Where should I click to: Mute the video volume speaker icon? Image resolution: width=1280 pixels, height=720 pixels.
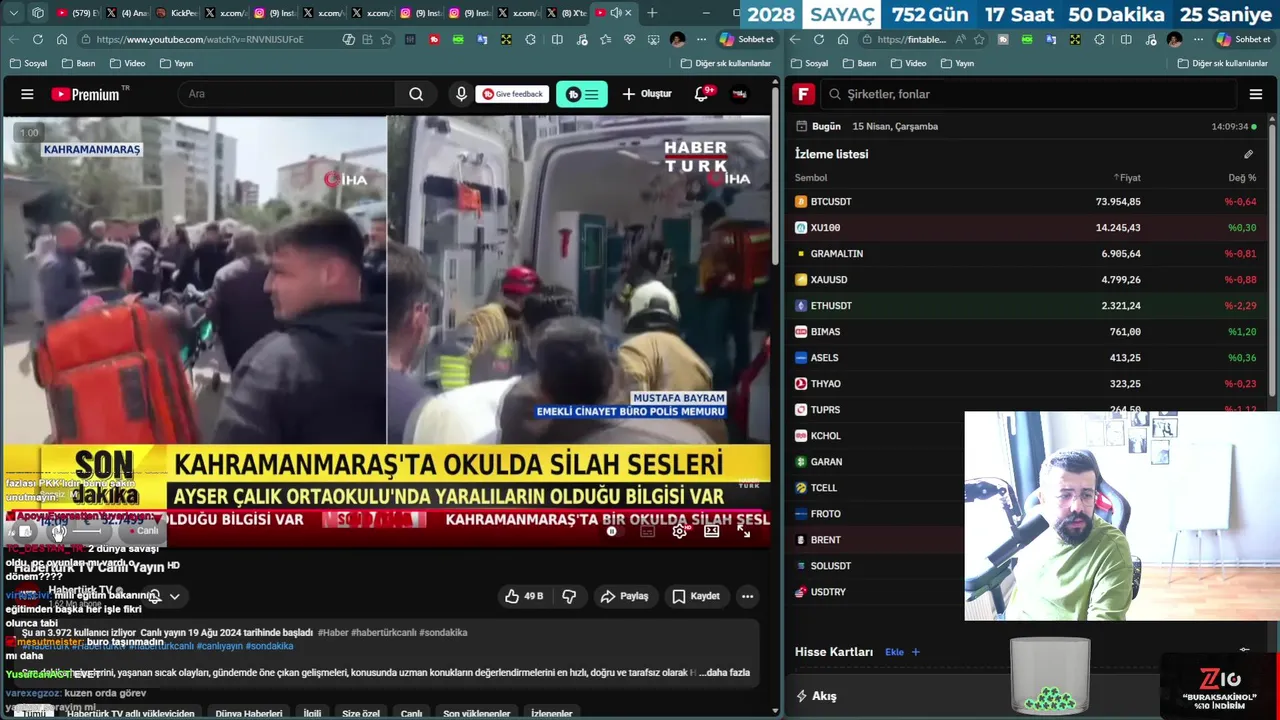(59, 531)
